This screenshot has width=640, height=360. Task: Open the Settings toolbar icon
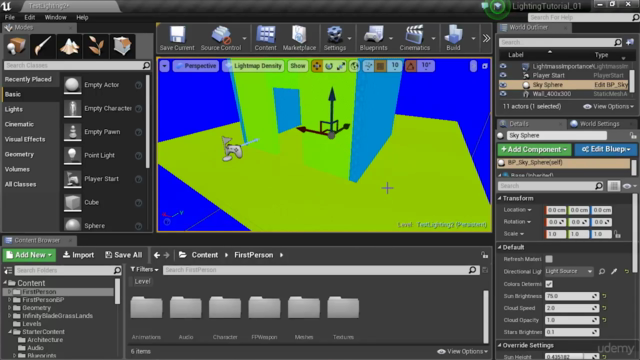point(335,38)
